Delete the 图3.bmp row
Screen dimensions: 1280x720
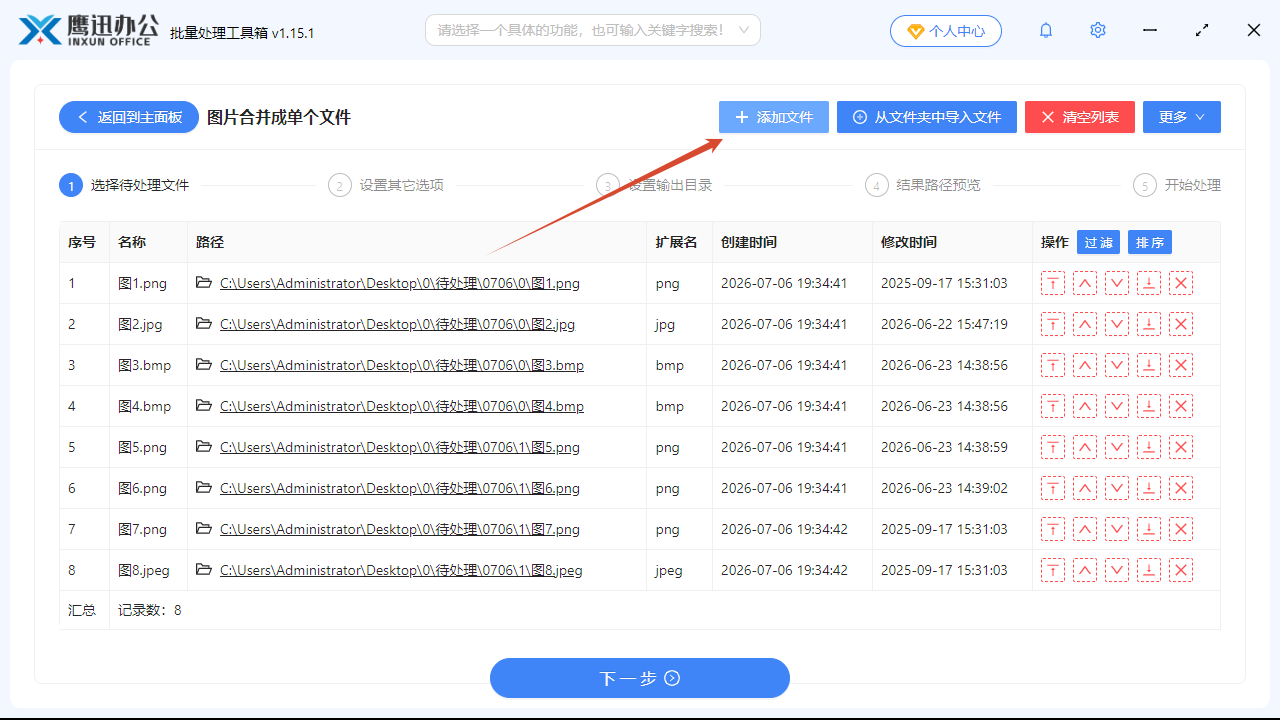pyautogui.click(x=1181, y=365)
